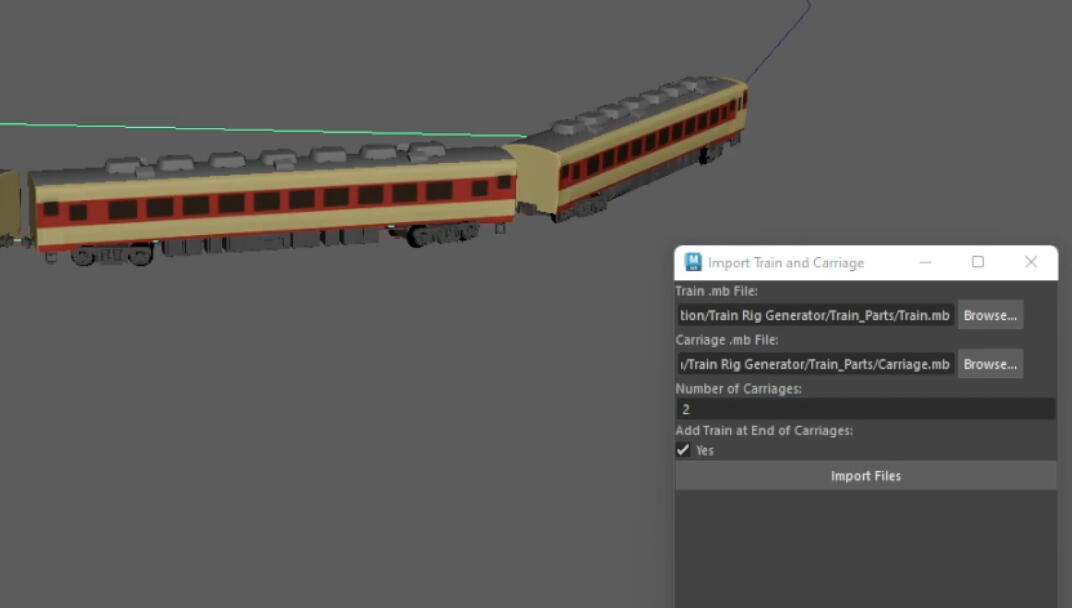The width and height of the screenshot is (1072, 608).
Task: Browse for the Carriage .mb file
Action: (990, 364)
